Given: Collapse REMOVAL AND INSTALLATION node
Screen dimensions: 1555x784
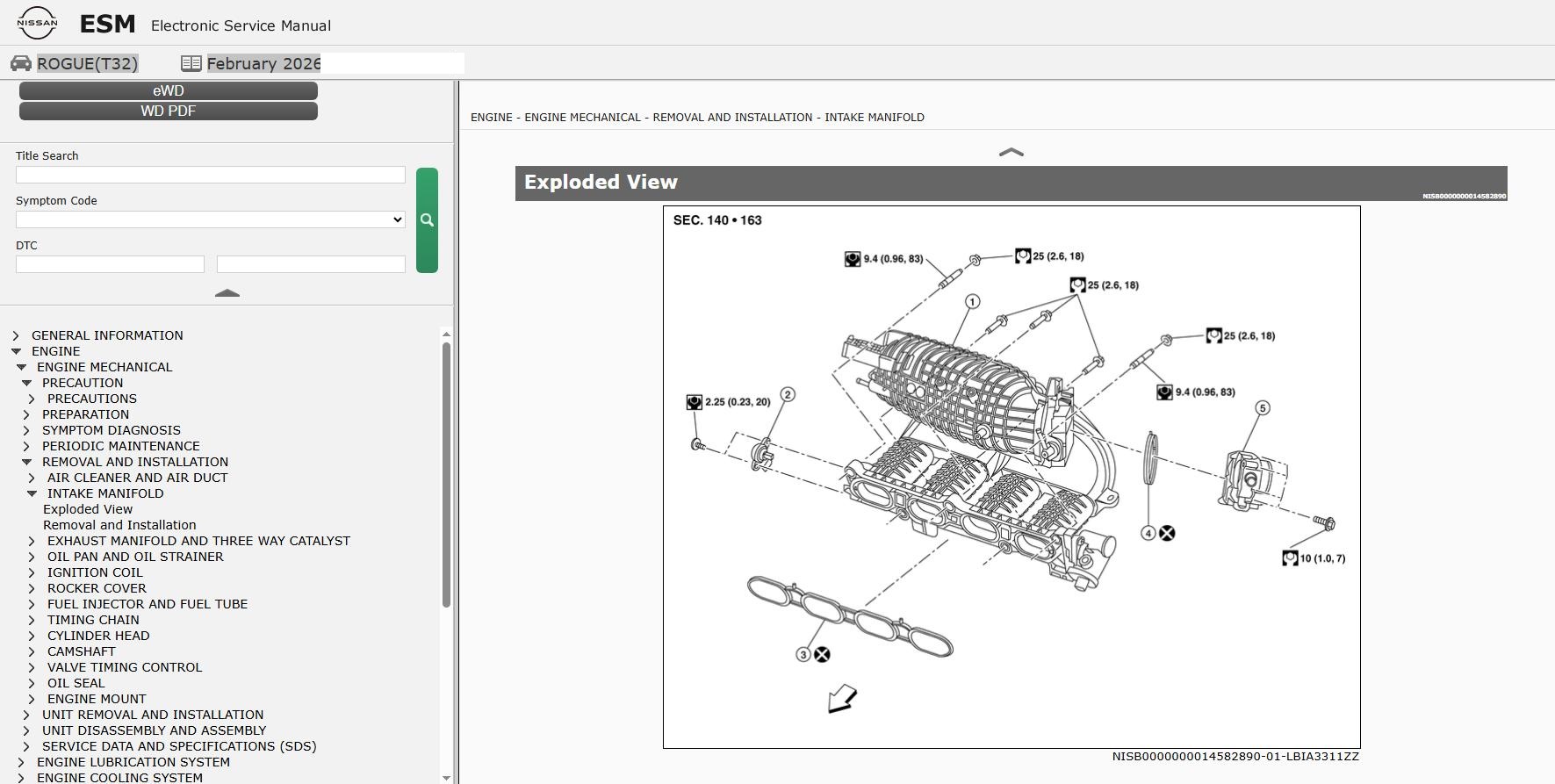Looking at the screenshot, I should (26, 462).
